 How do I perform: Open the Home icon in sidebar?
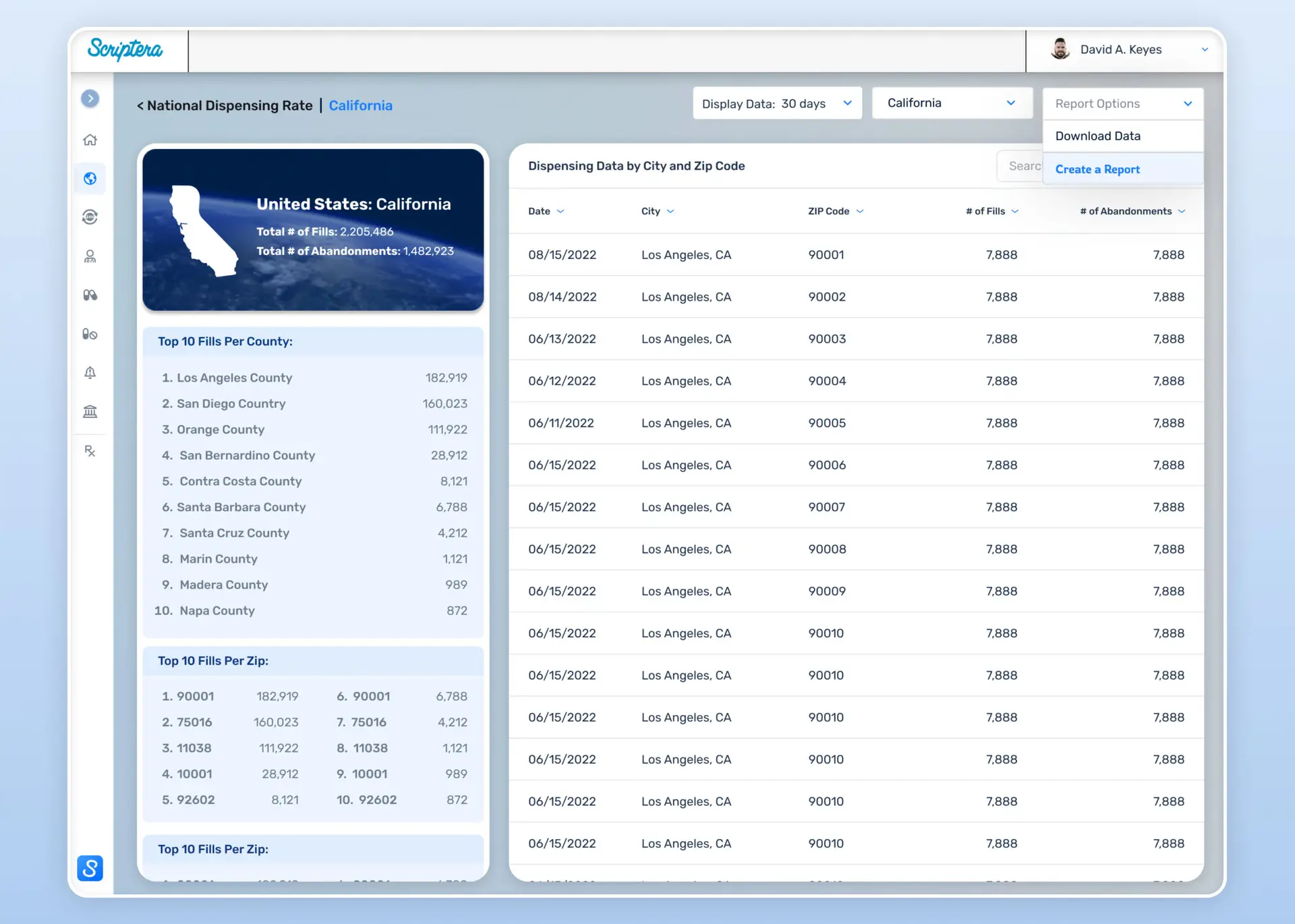(x=90, y=140)
